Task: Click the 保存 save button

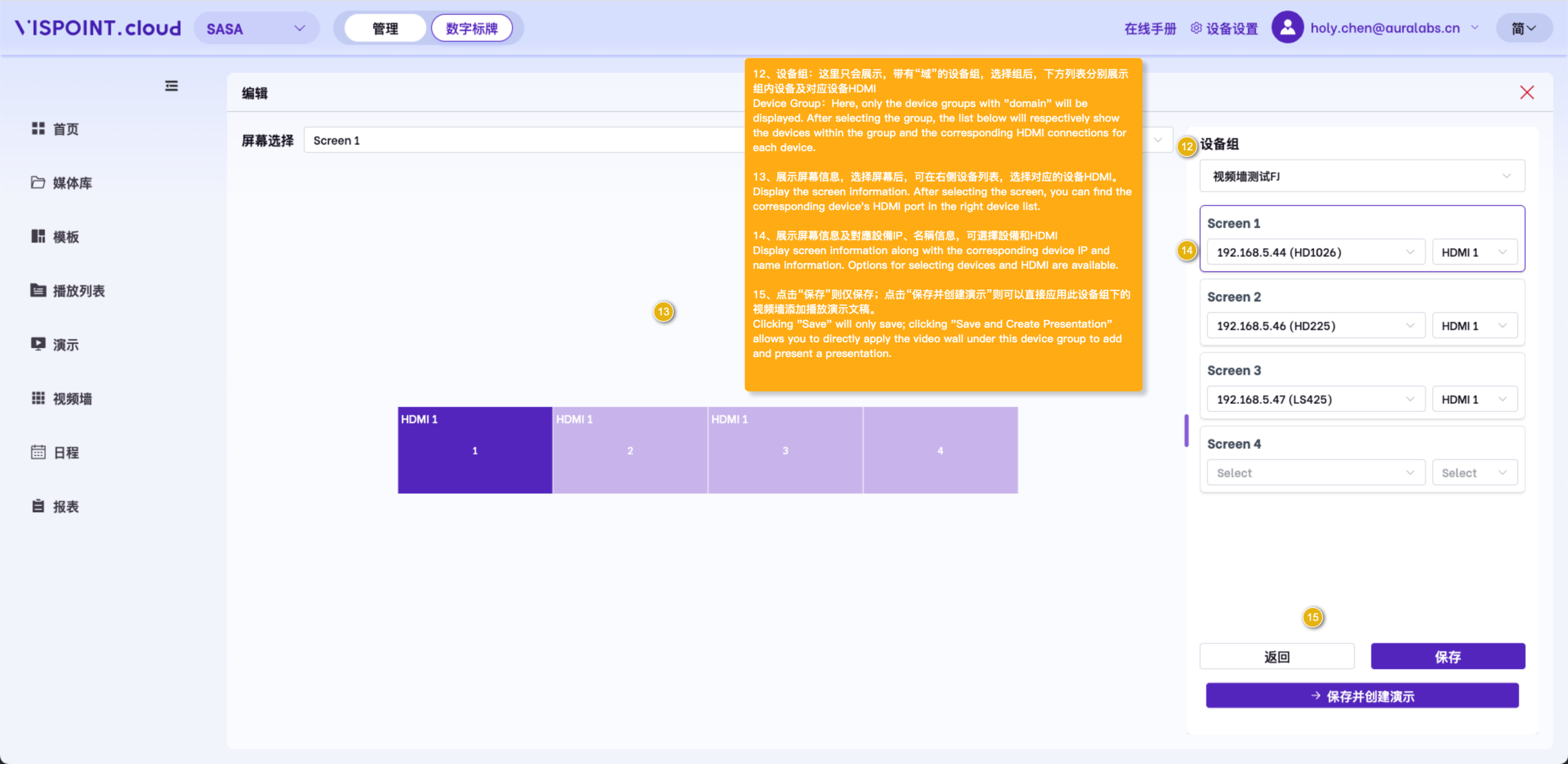Action: point(1447,657)
